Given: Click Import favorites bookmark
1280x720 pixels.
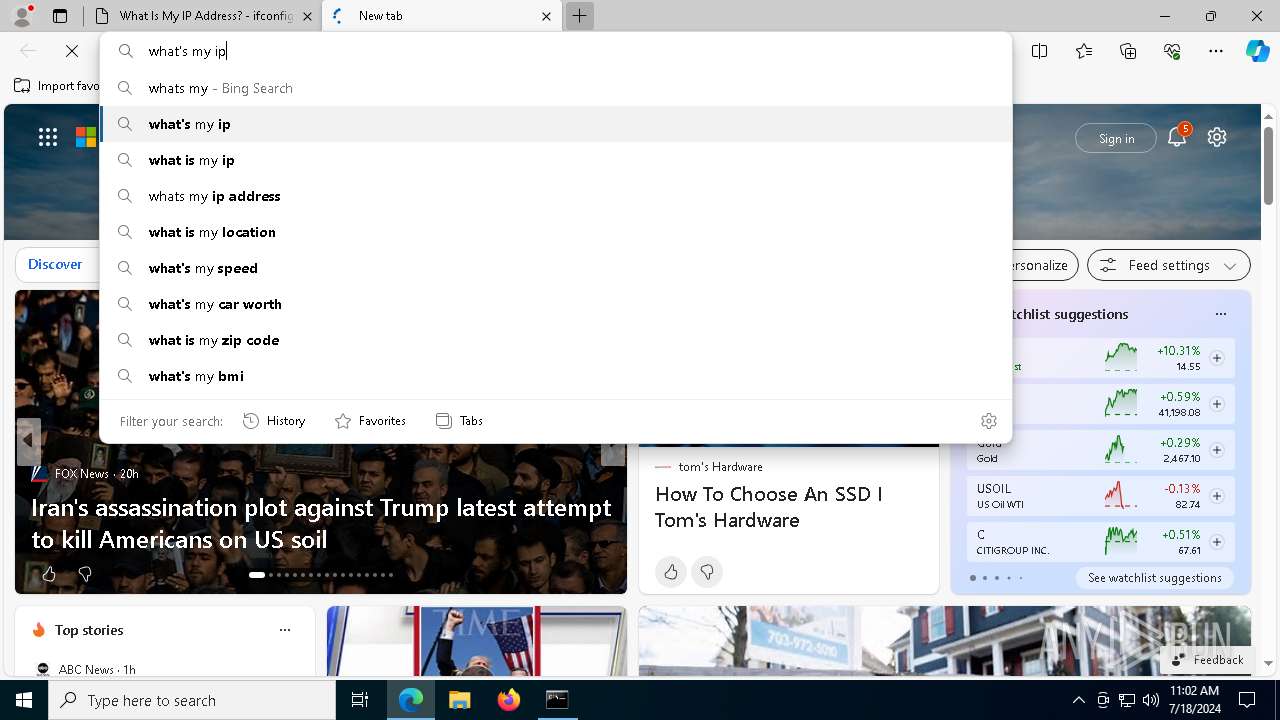Looking at the screenshot, I should tap(57, 86).
